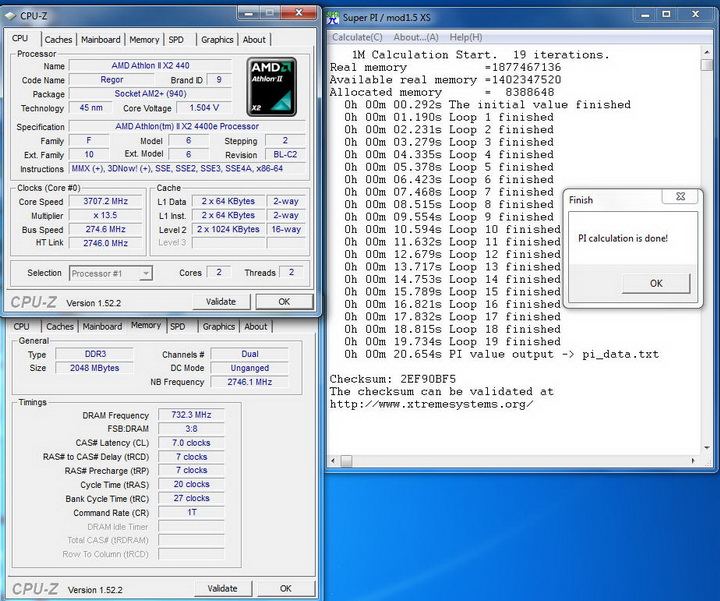Click the Super PI title bar icon
This screenshot has width=720, height=601.
(x=333, y=17)
